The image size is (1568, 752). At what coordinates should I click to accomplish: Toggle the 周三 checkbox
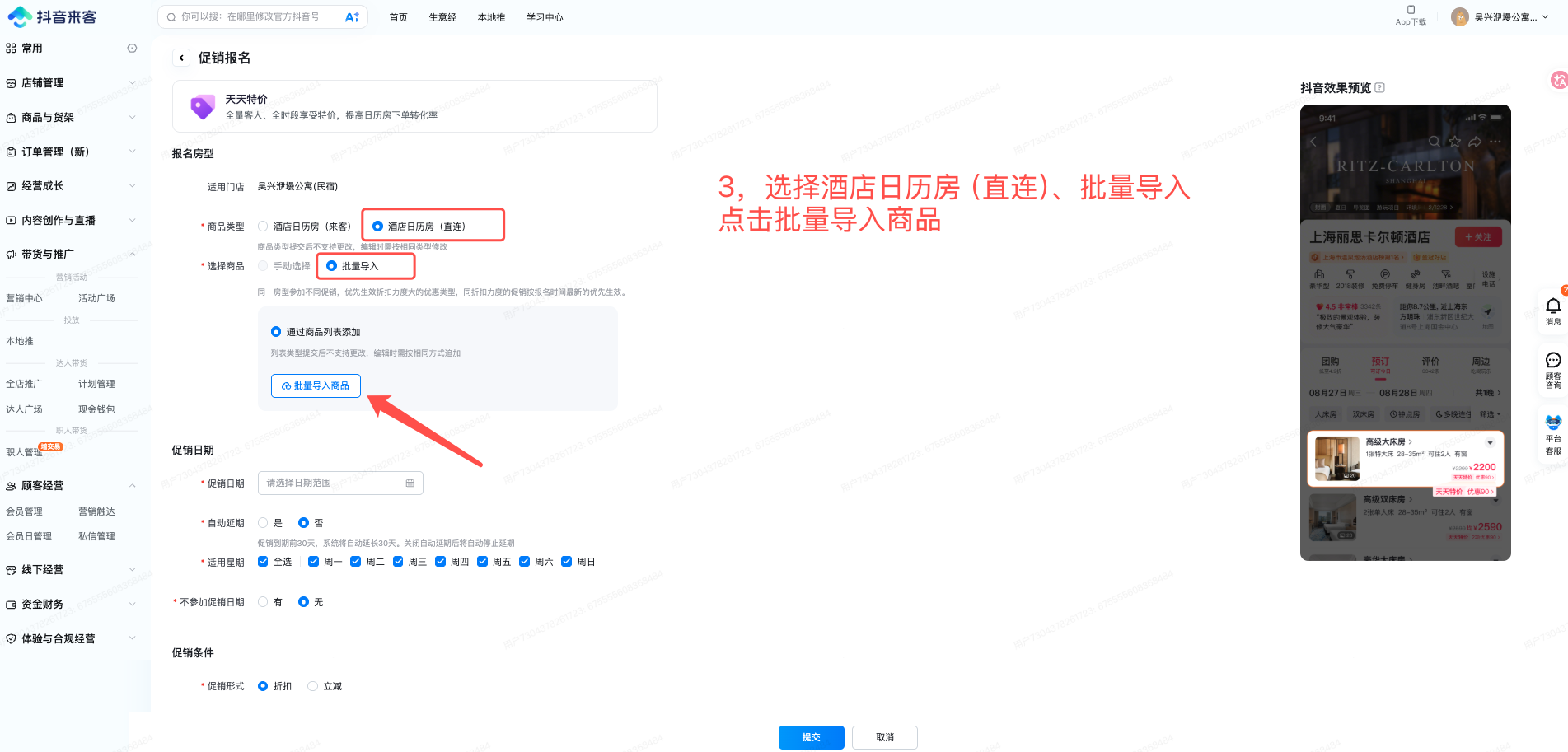point(398,562)
